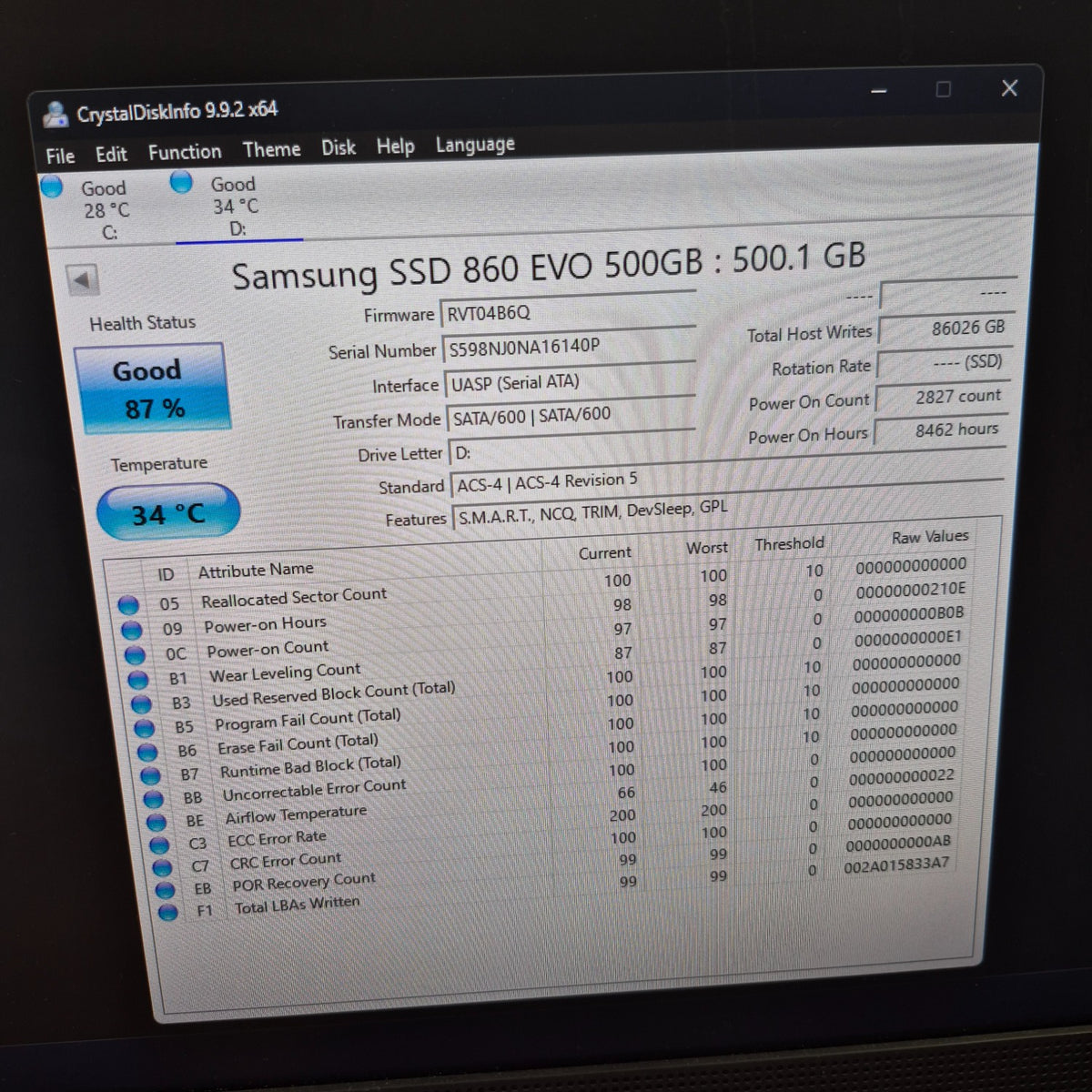Open the Theme menu
Image resolution: width=1092 pixels, height=1092 pixels.
point(271,149)
